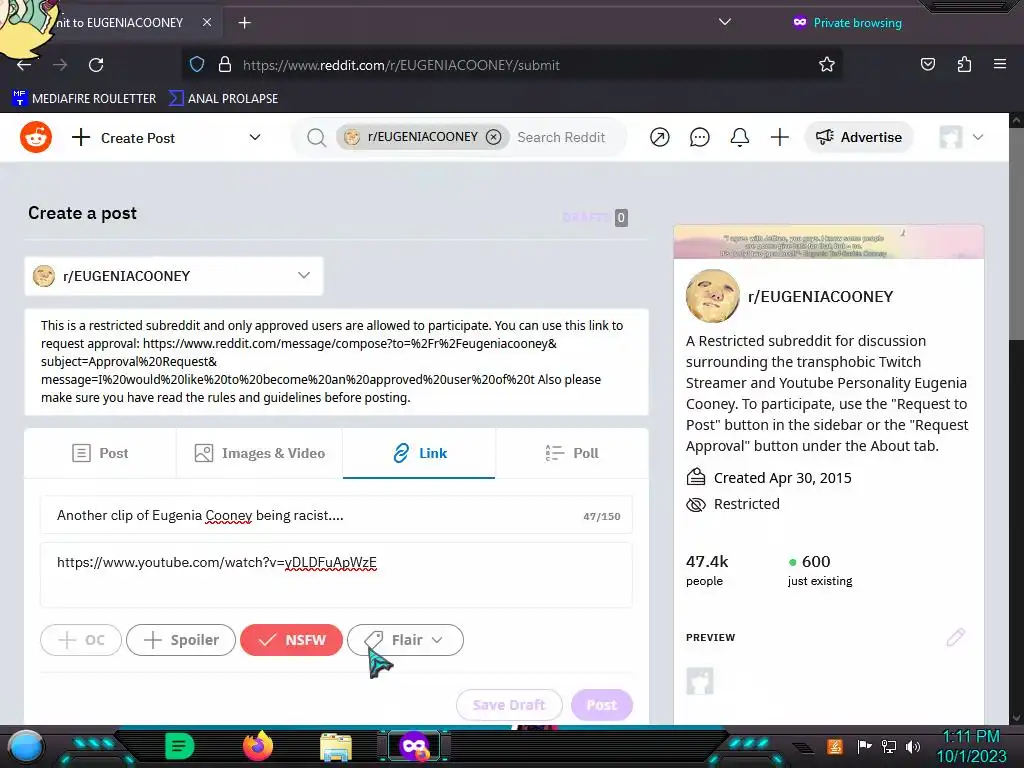This screenshot has height=768, width=1024.
Task: Open the Reddit chat bubble icon
Action: point(699,137)
